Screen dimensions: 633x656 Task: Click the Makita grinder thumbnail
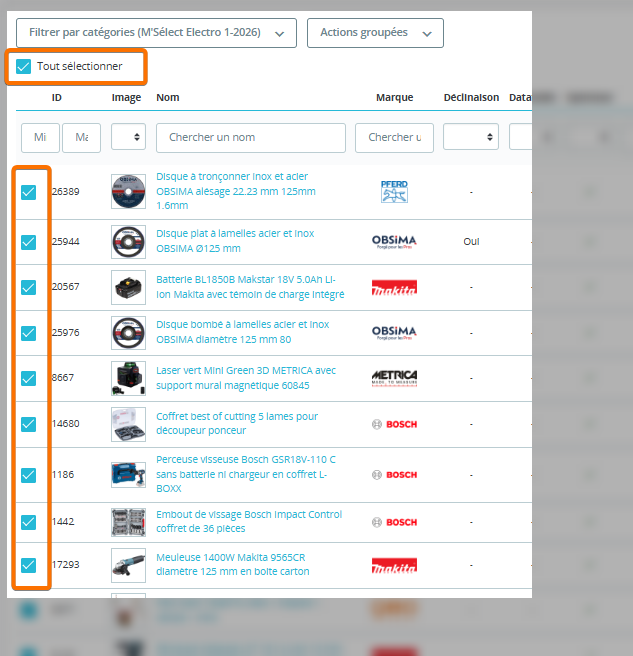click(x=128, y=565)
